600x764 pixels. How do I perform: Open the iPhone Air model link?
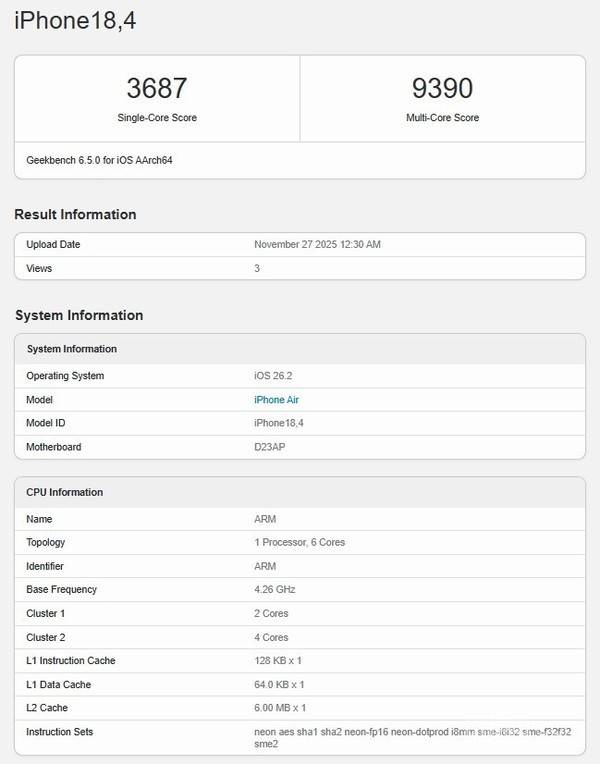(277, 400)
